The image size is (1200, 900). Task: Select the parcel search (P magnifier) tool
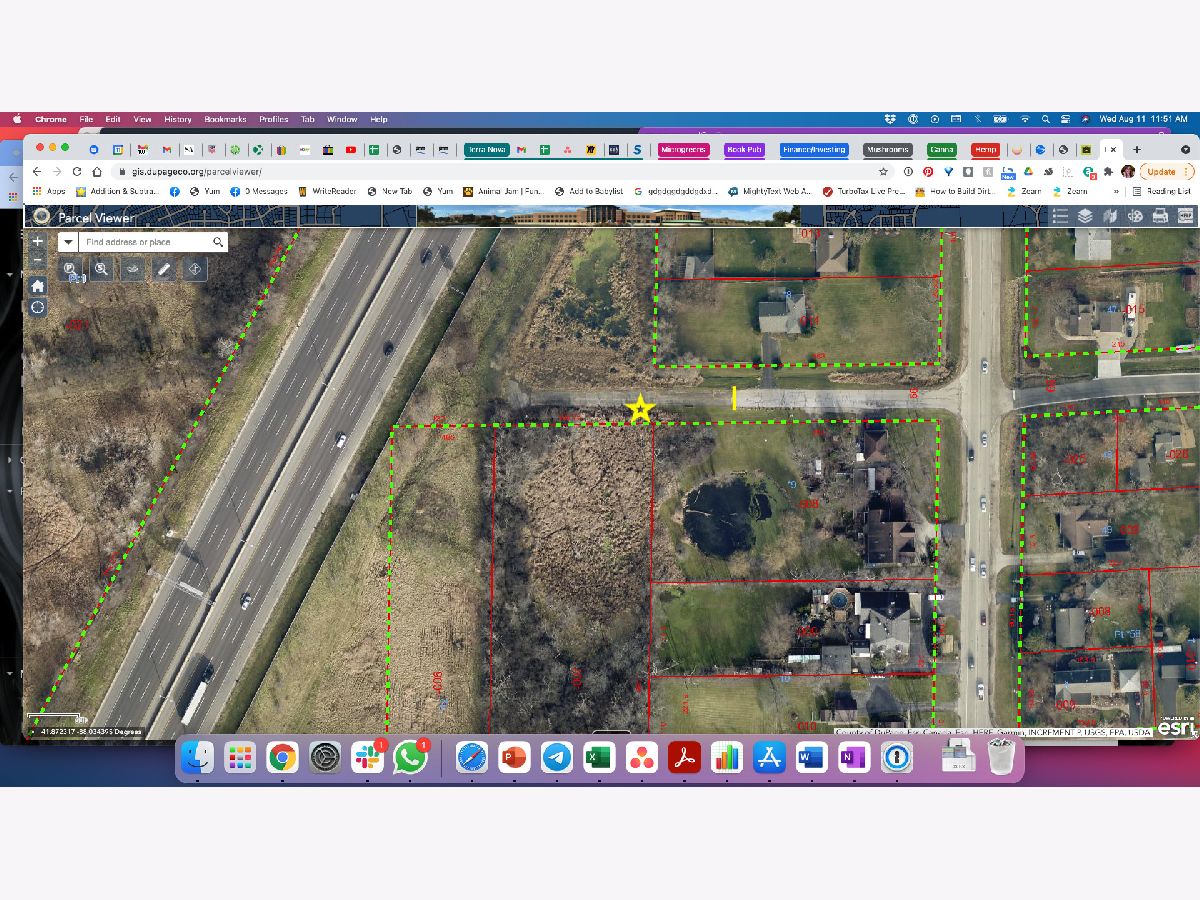click(70, 269)
